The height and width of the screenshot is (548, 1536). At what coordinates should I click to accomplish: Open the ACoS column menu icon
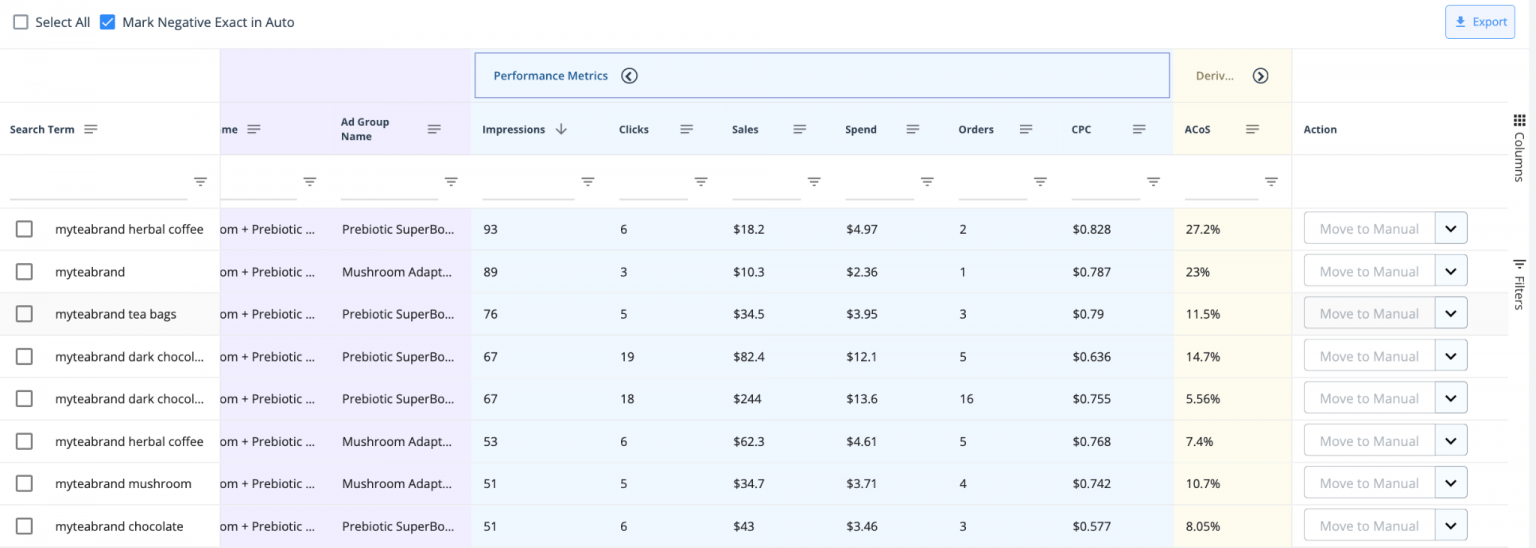[x=1252, y=129]
